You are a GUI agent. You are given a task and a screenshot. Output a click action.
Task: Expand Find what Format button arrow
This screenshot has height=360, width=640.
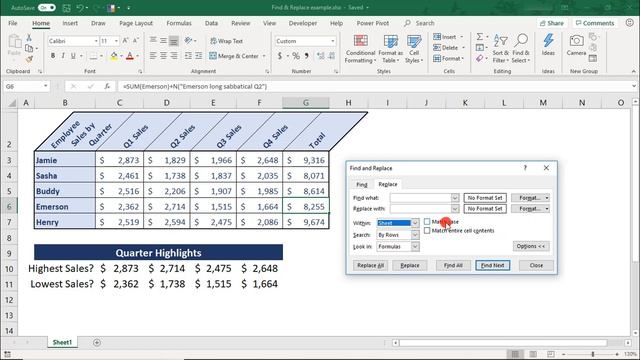click(x=547, y=198)
